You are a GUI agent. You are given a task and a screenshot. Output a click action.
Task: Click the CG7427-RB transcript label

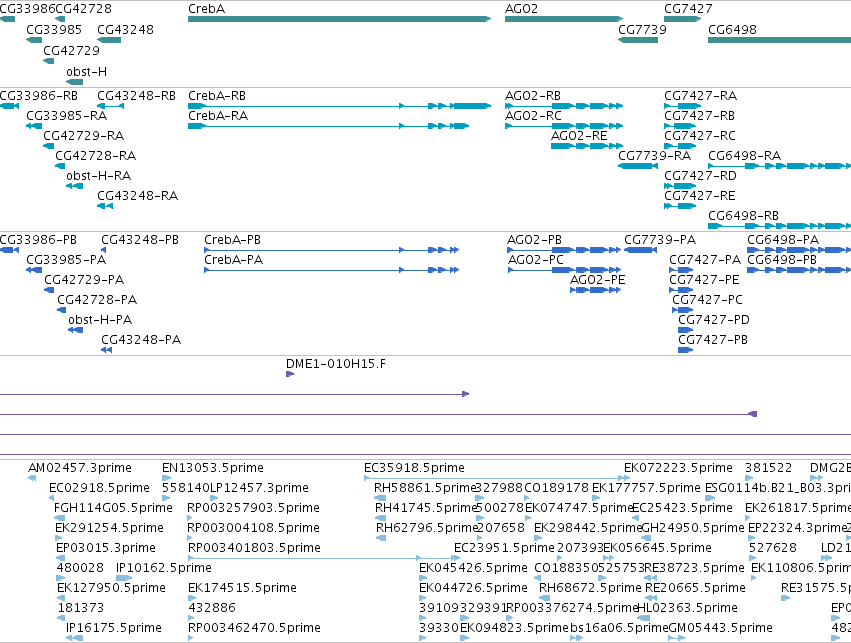coord(700,116)
